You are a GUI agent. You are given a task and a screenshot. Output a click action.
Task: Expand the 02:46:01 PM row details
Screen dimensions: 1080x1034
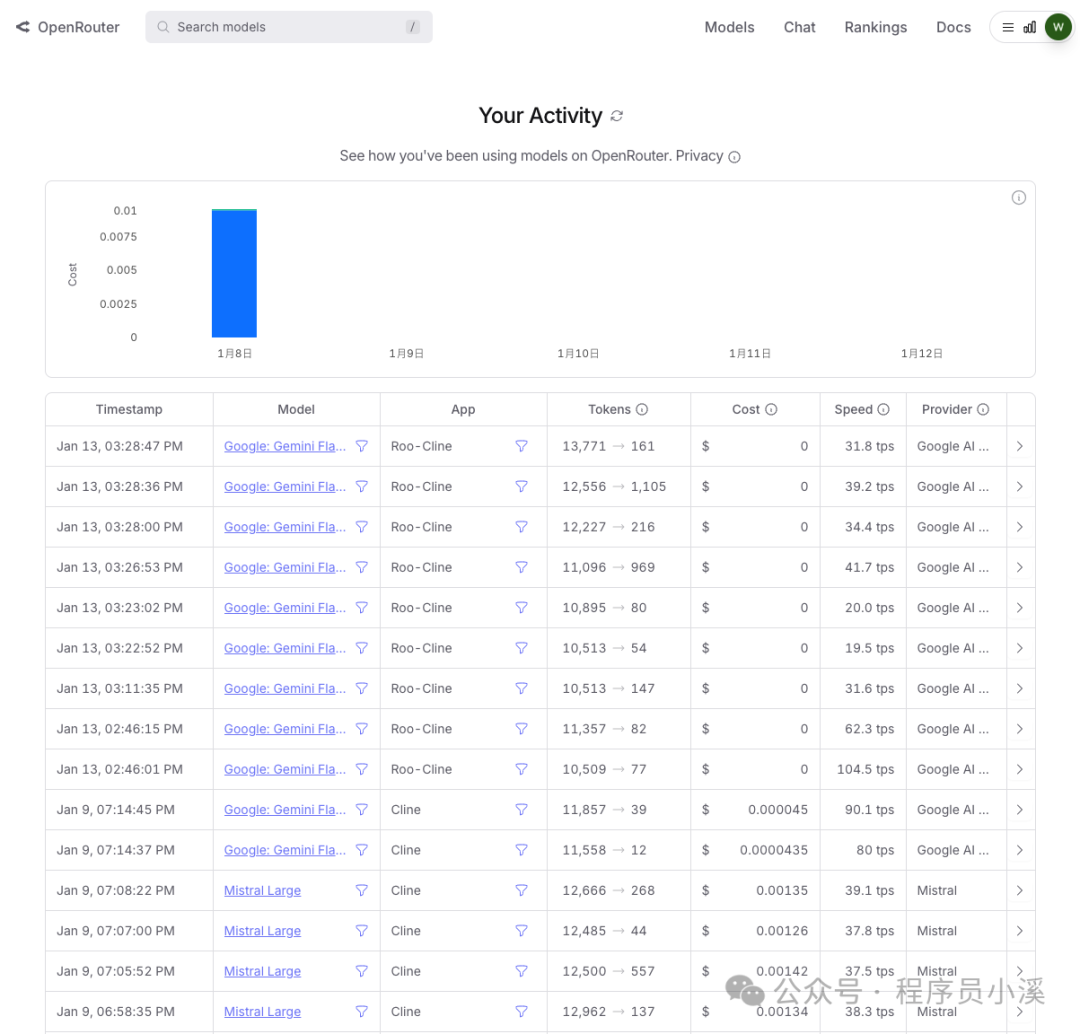(x=1020, y=769)
